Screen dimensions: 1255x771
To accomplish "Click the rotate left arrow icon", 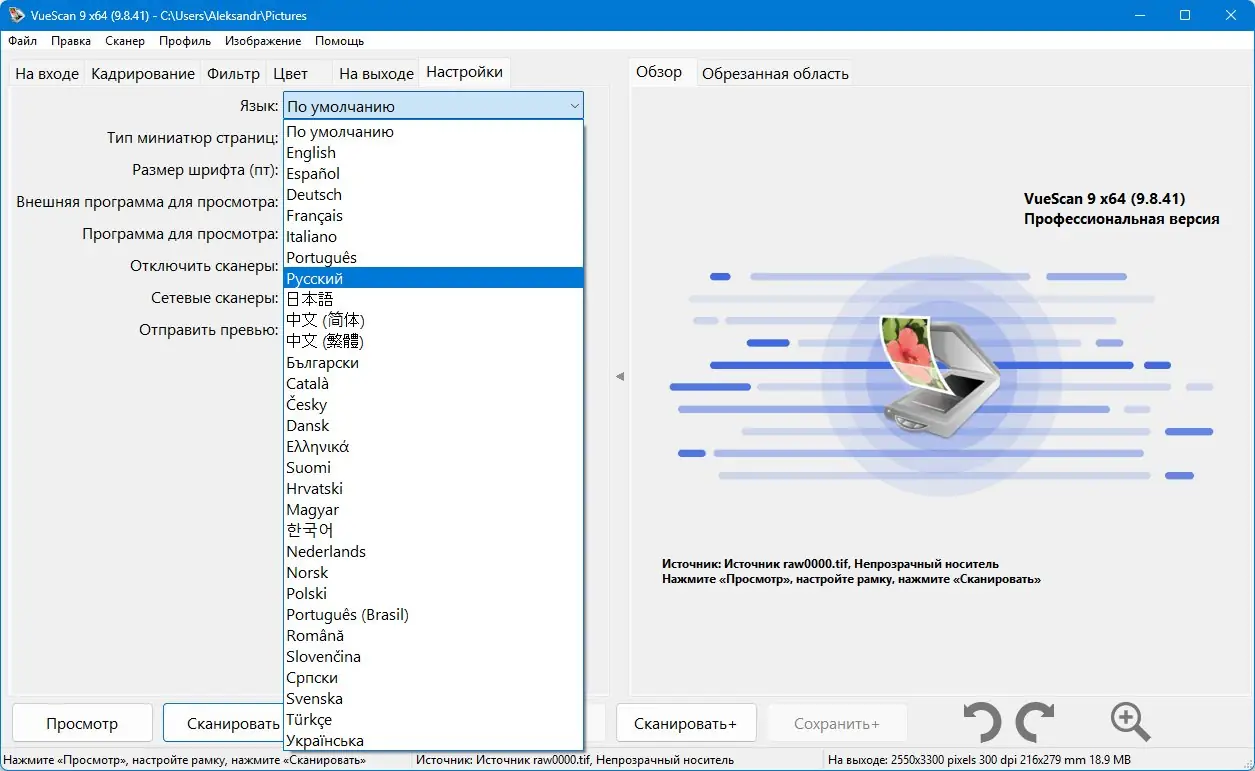I will 982,723.
